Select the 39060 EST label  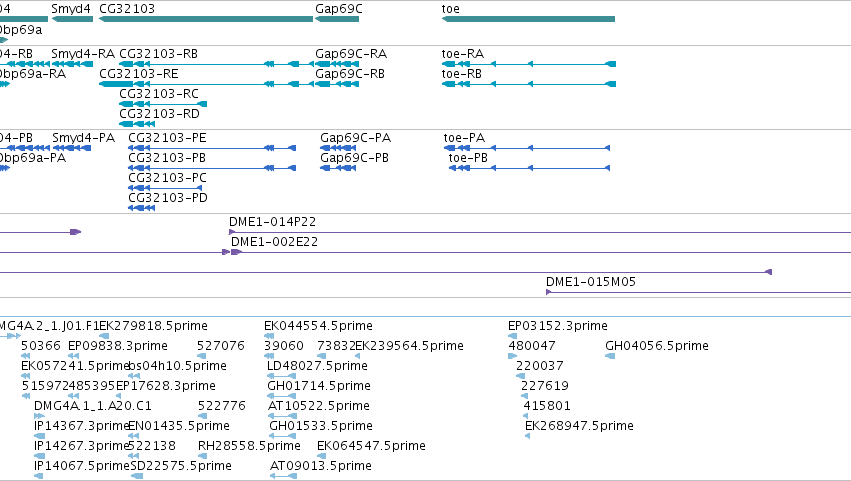click(284, 346)
